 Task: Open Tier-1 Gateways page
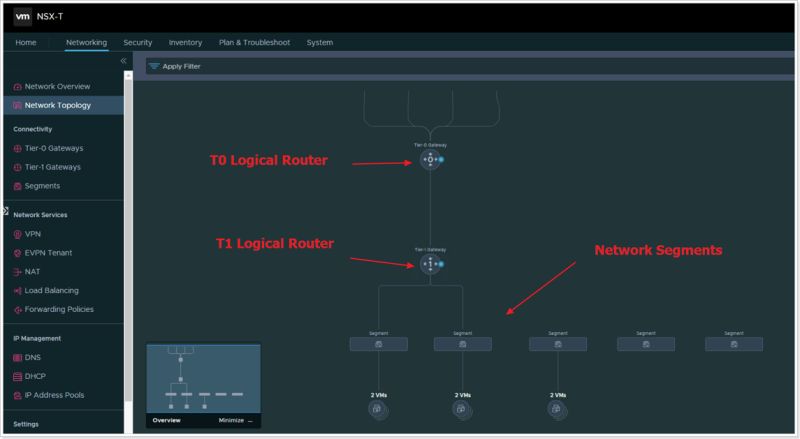tap(53, 167)
